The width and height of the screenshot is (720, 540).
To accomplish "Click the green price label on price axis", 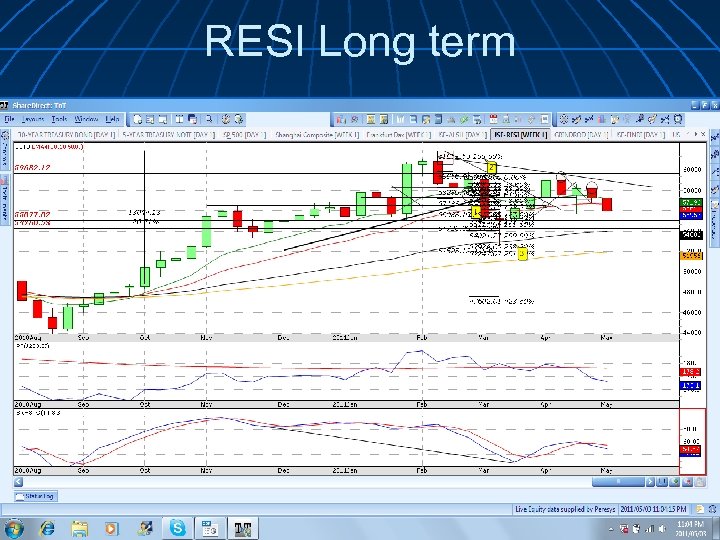I will [691, 202].
